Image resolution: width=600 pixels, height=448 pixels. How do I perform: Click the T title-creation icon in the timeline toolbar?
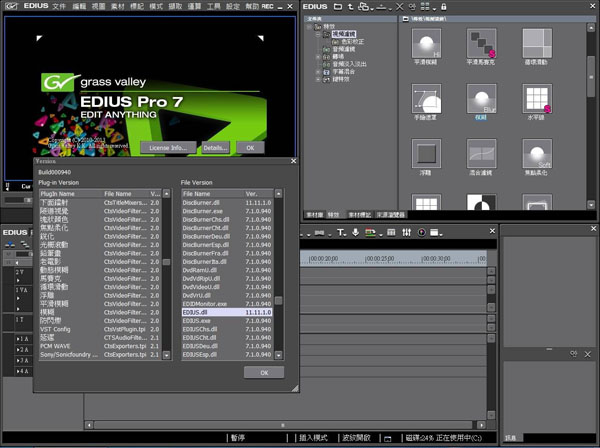[x=341, y=232]
